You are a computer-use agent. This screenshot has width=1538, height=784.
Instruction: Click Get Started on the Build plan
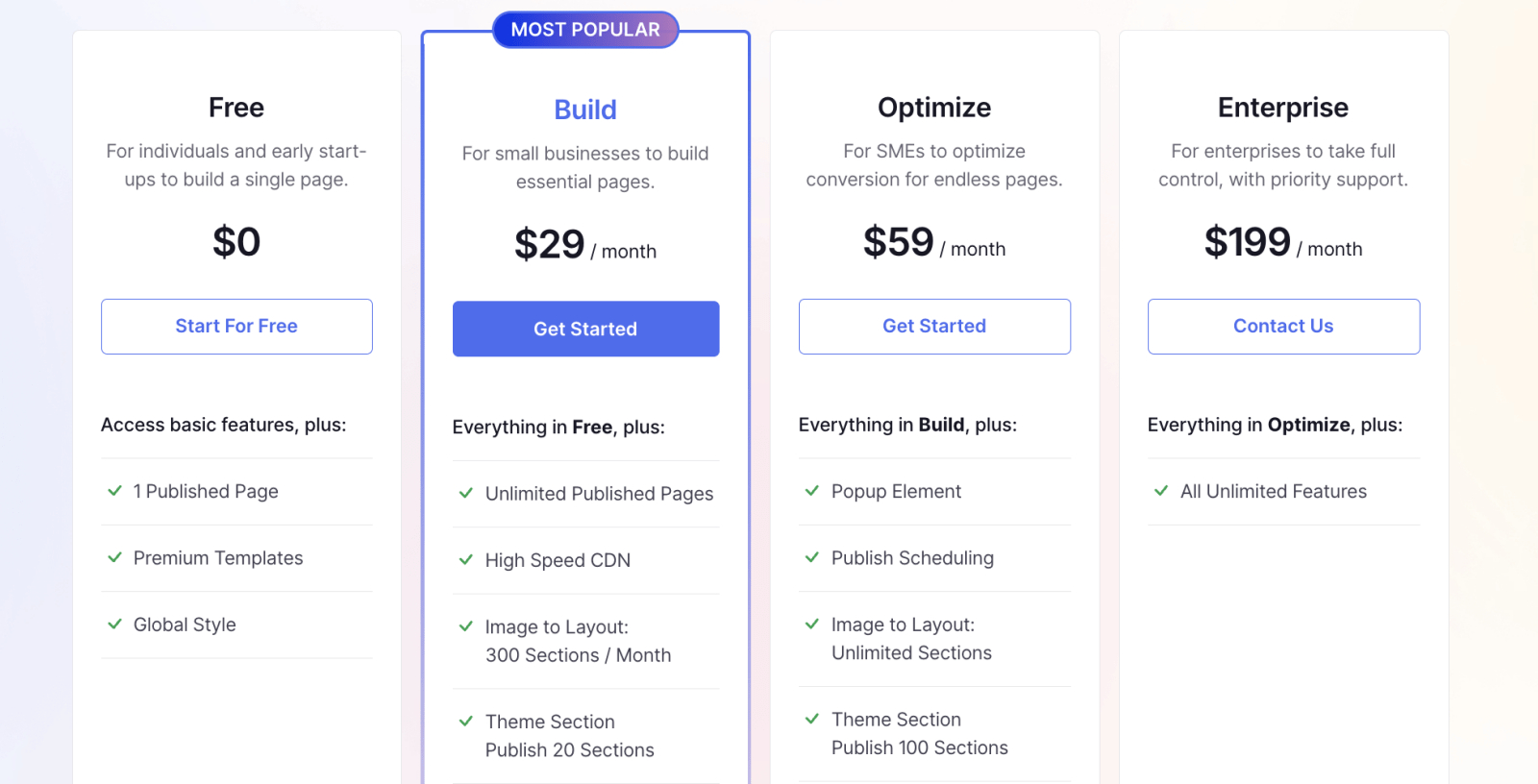(x=585, y=329)
